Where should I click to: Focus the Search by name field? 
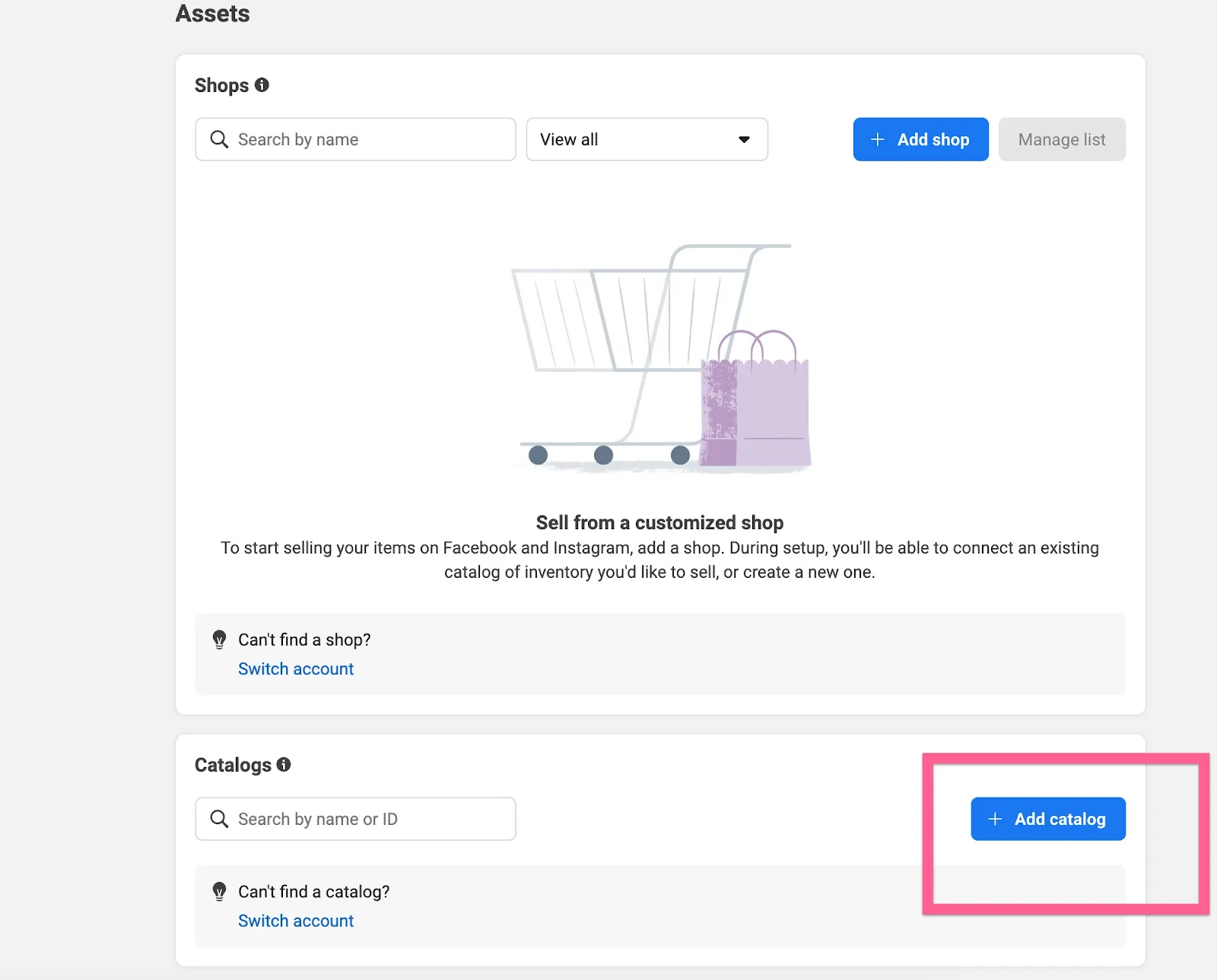coord(355,139)
